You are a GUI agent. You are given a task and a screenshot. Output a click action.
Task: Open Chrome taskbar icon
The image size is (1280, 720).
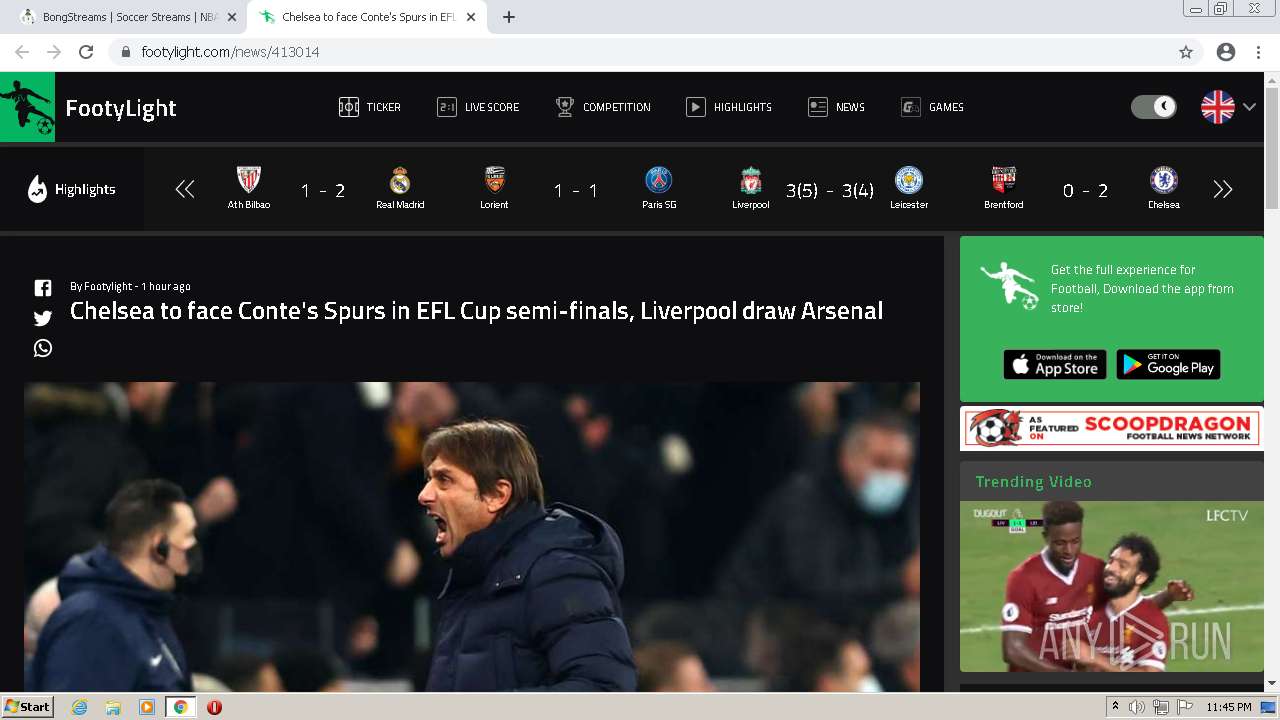(180, 707)
